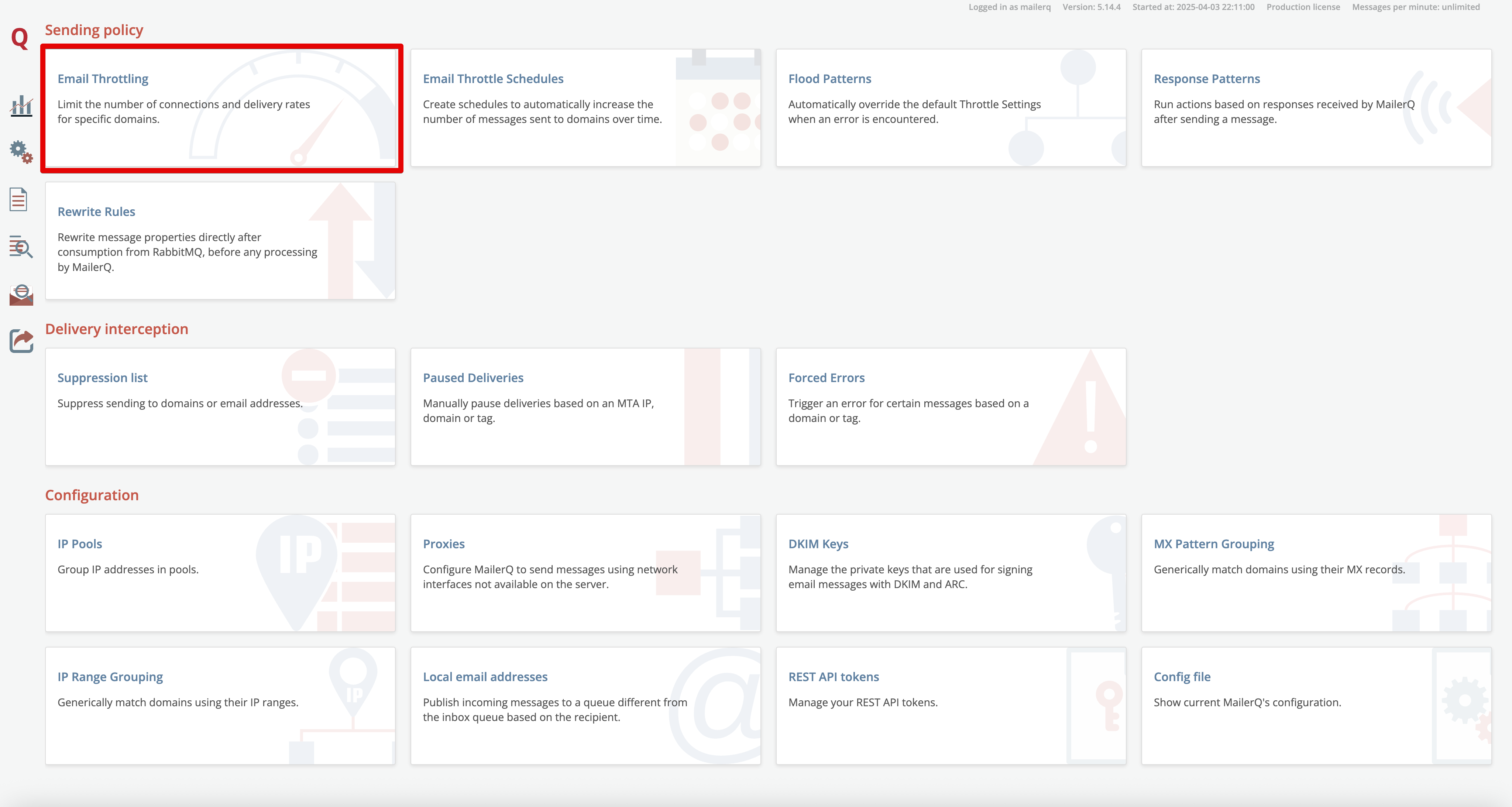Open IP Pools configuration
Viewport: 1512px width, 807px height.
(x=221, y=573)
